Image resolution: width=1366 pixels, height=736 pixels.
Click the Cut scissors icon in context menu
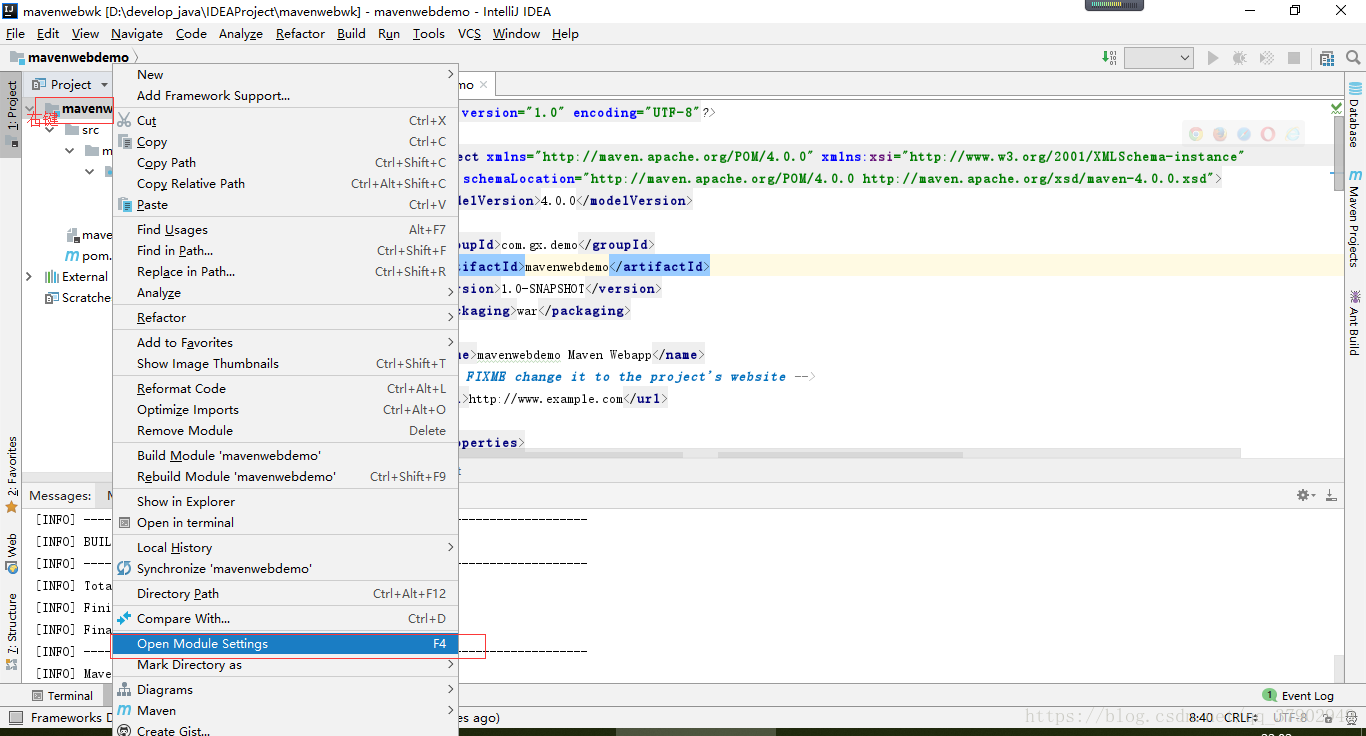pos(124,121)
